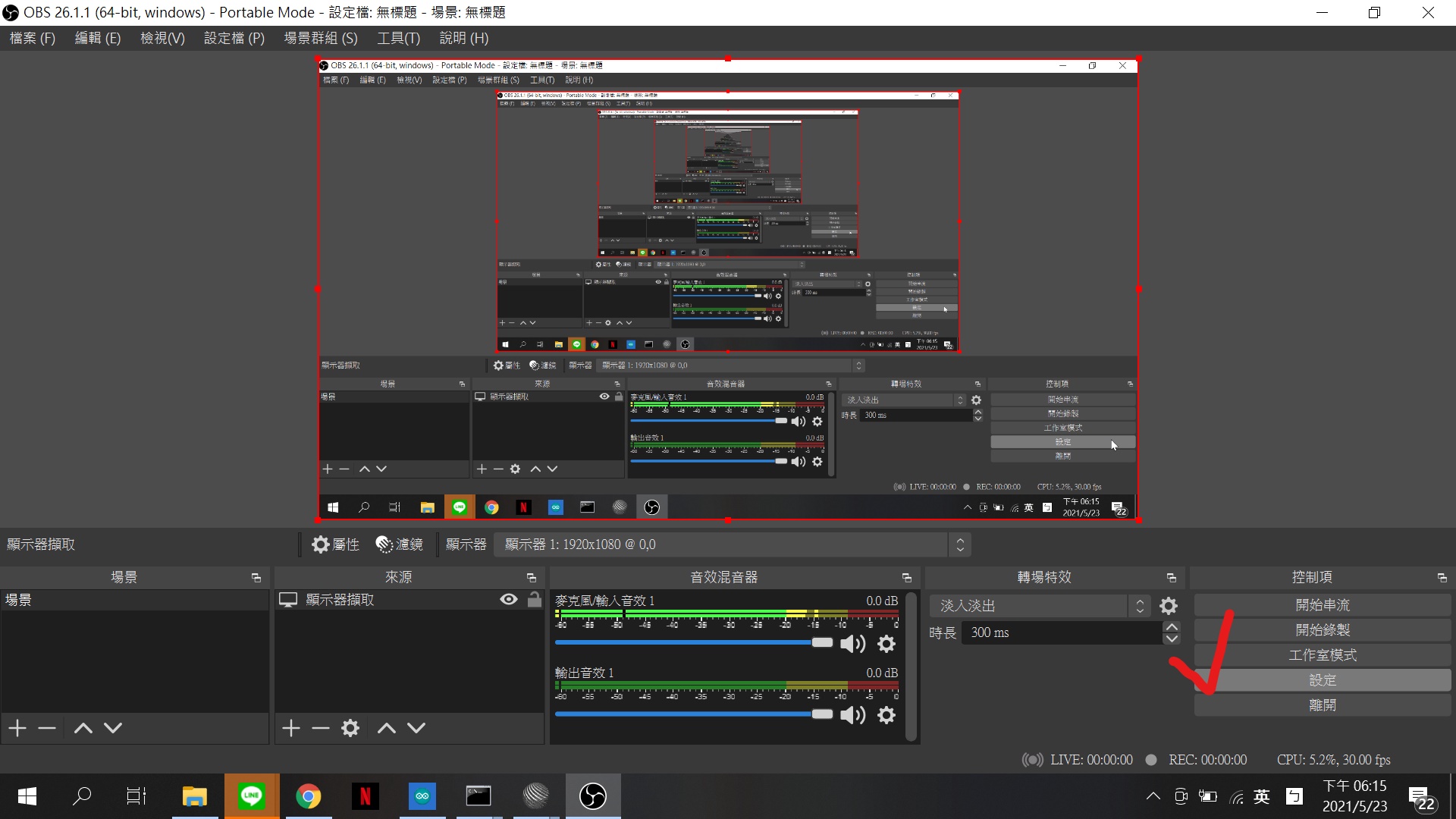The width and height of the screenshot is (1456, 819).
Task: Mute 麥克風/輸入音效 1 speaker icon
Action: coord(852,644)
